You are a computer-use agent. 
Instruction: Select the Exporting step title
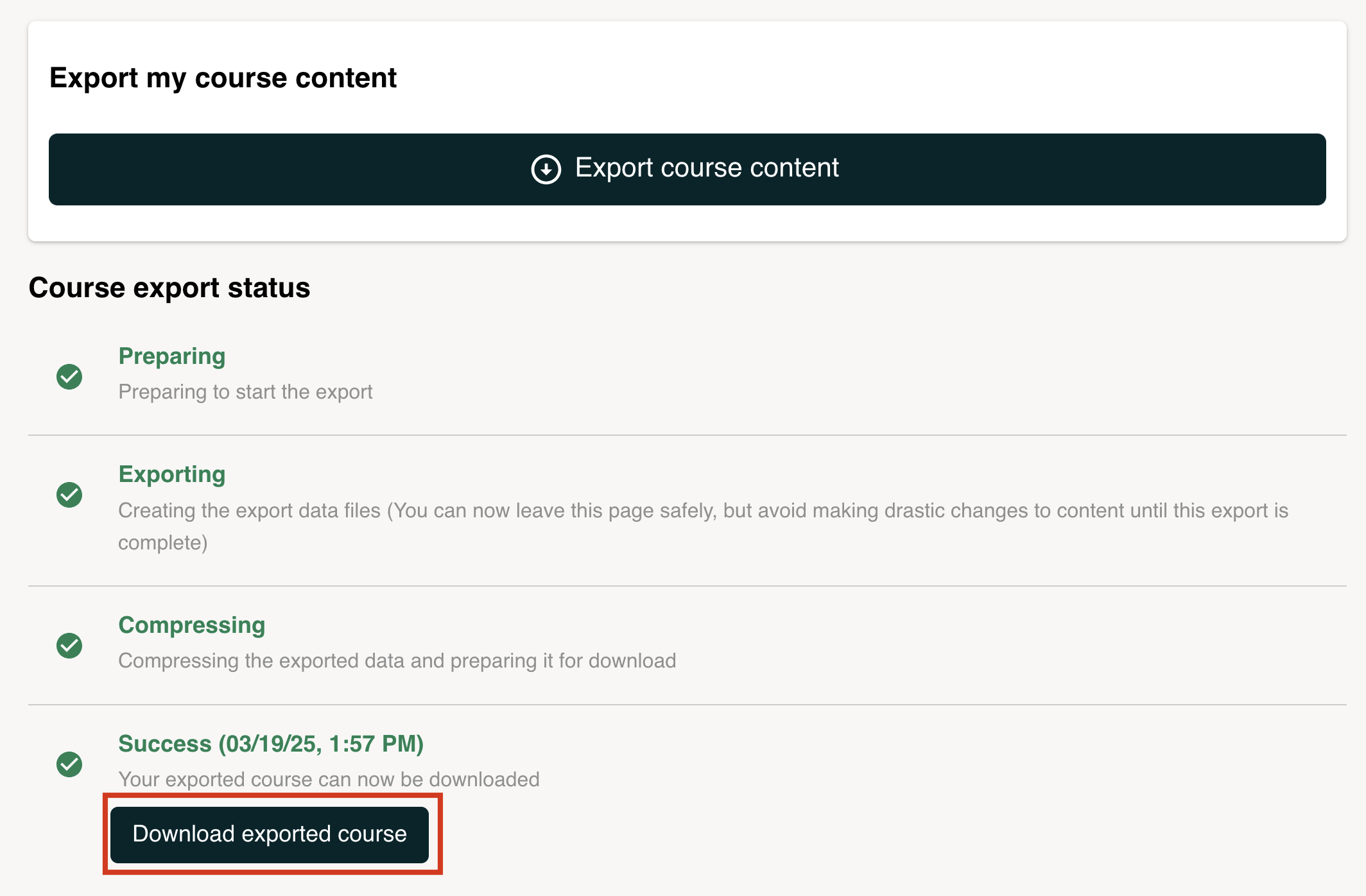pyautogui.click(x=171, y=474)
